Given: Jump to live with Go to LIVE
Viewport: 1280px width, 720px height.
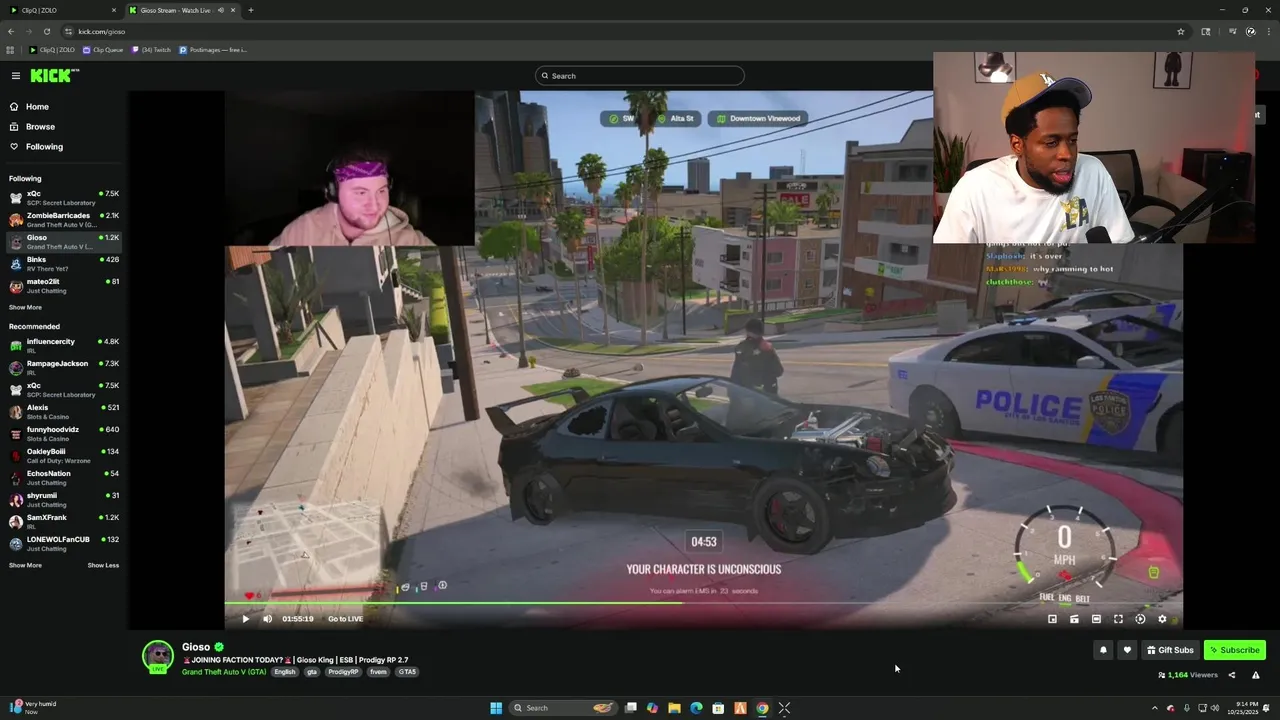Looking at the screenshot, I should point(345,619).
